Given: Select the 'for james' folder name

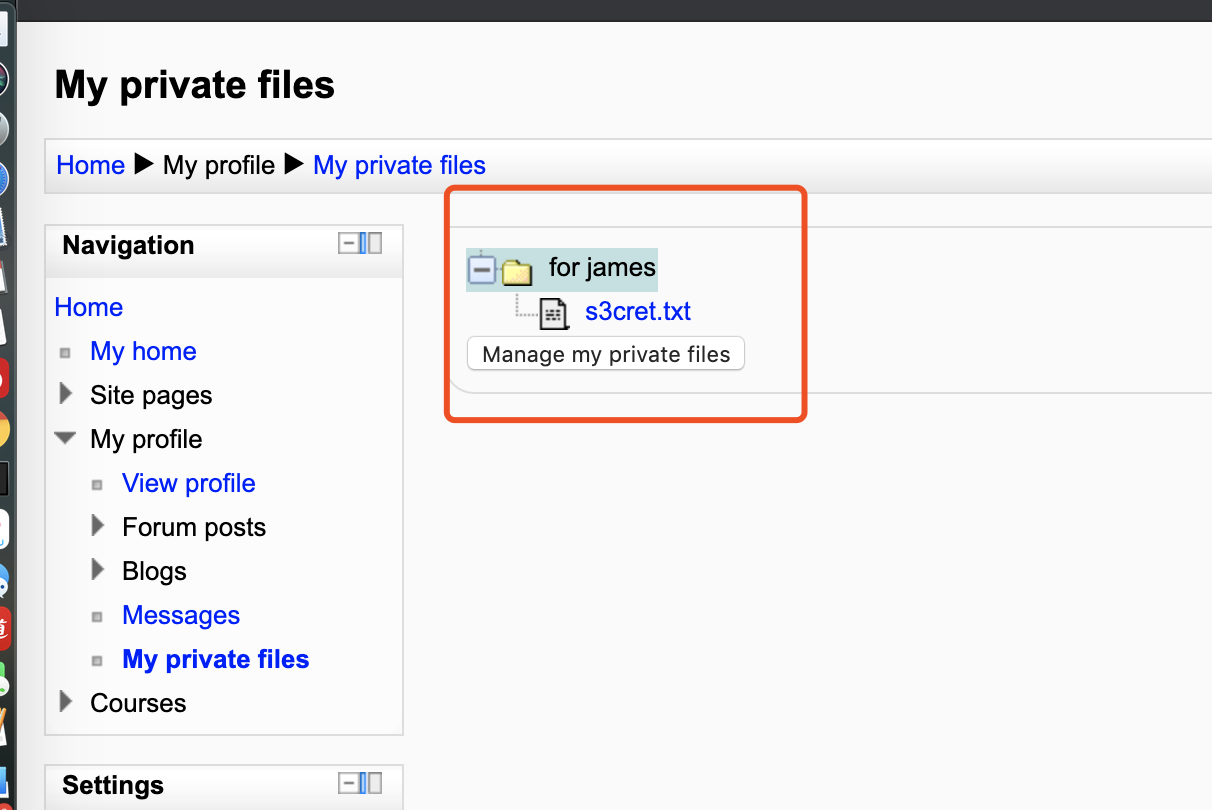Looking at the screenshot, I should point(602,267).
